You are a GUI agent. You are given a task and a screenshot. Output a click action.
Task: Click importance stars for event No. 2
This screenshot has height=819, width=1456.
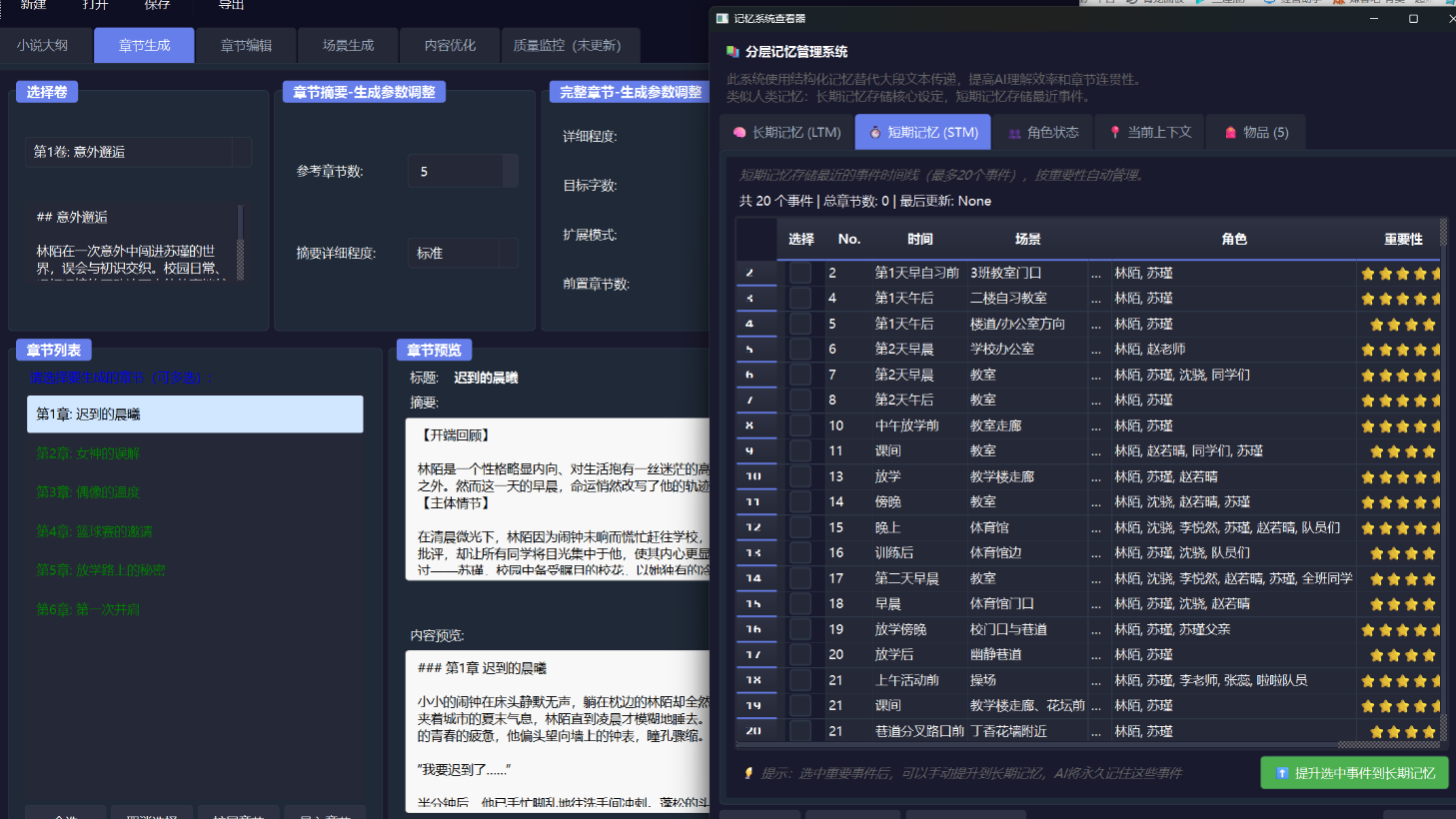point(1400,273)
